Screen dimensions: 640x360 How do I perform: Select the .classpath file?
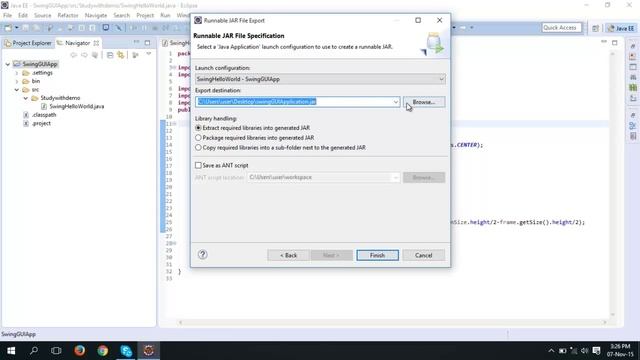coord(44,115)
